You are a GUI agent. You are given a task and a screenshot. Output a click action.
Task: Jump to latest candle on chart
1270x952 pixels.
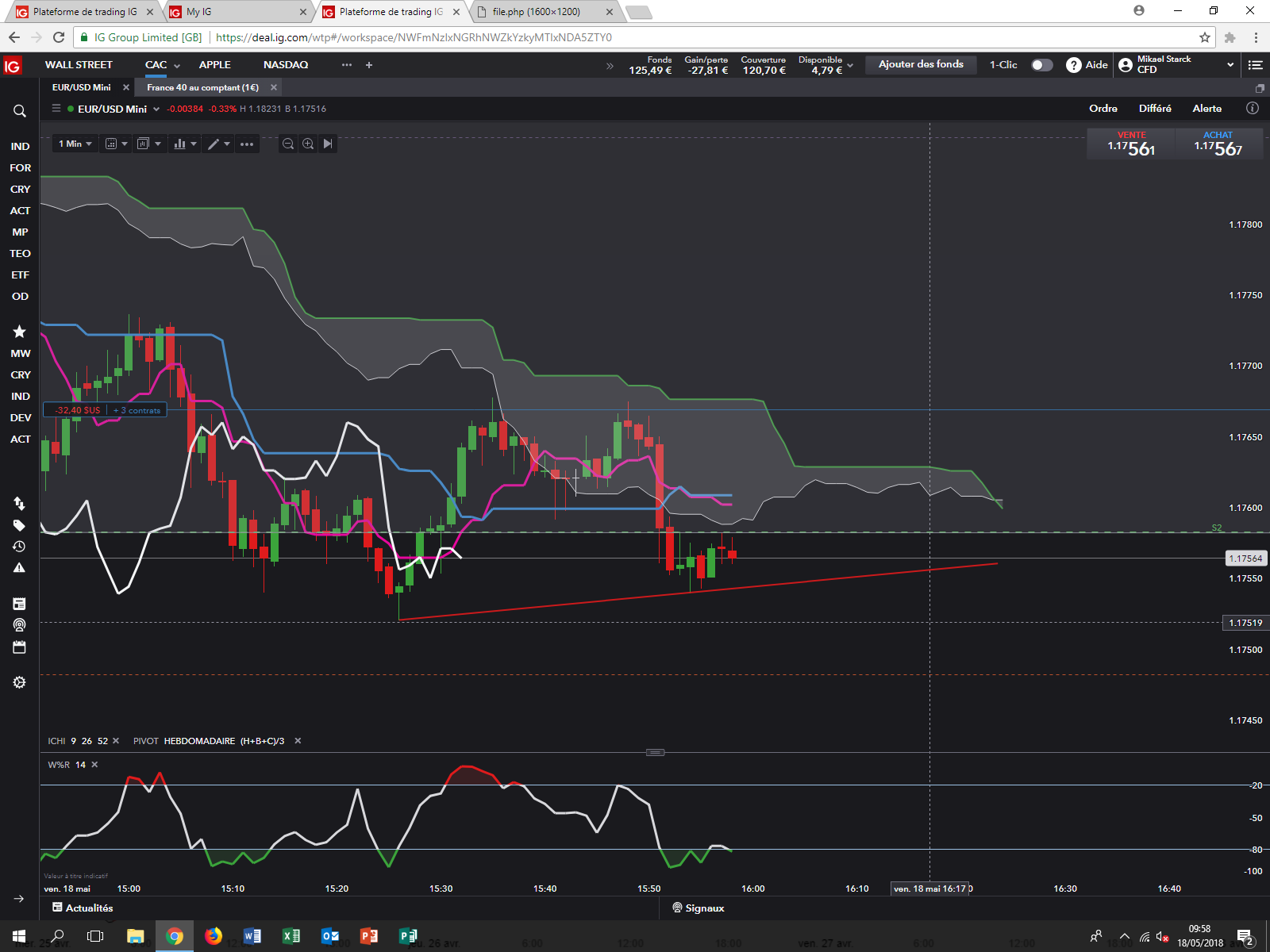click(328, 144)
